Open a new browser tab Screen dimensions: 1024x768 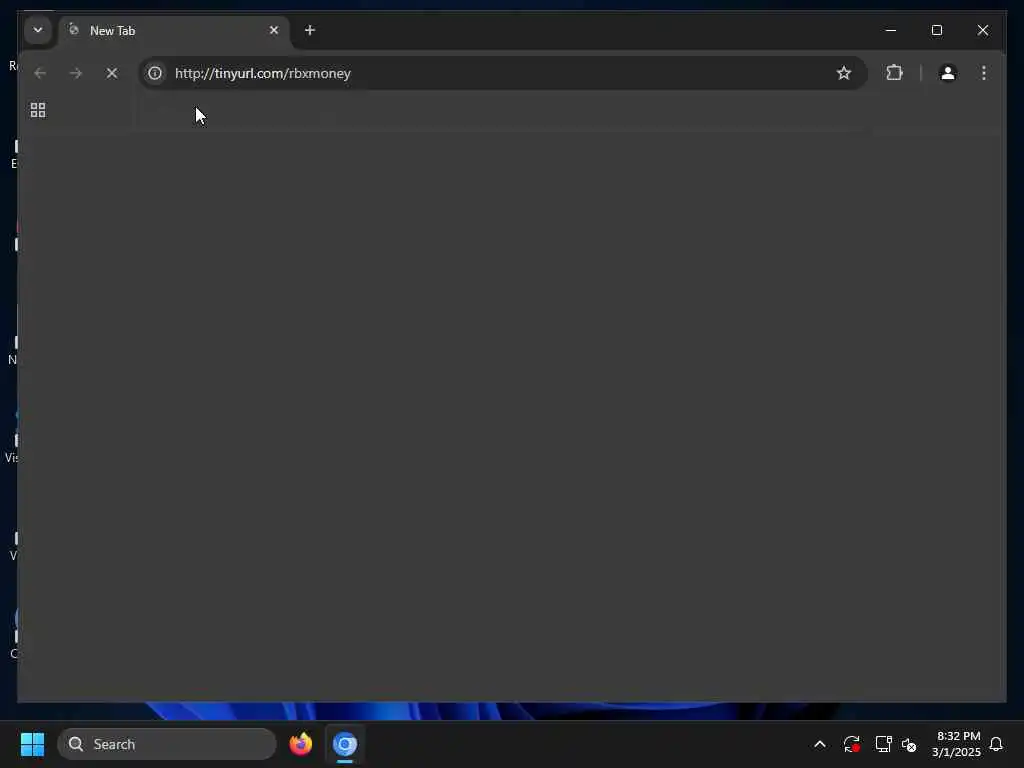click(x=310, y=30)
